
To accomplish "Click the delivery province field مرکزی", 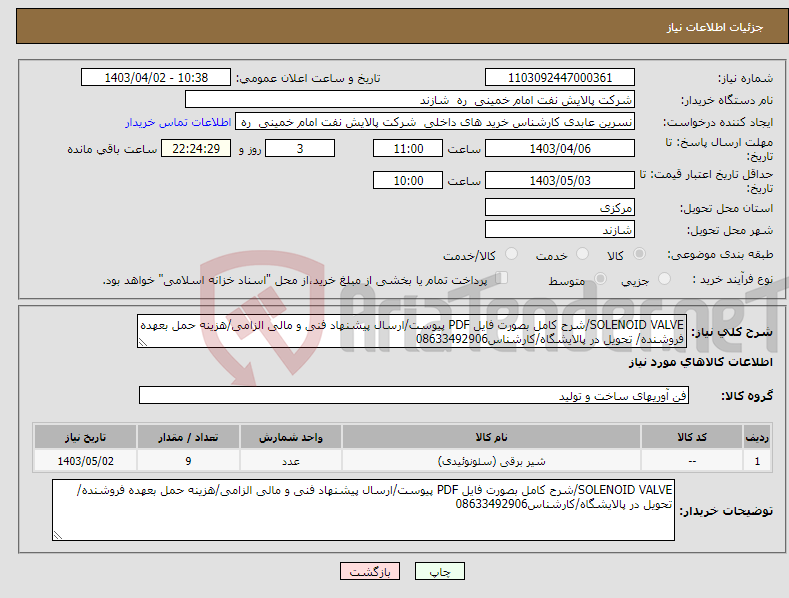I will [560, 207].
